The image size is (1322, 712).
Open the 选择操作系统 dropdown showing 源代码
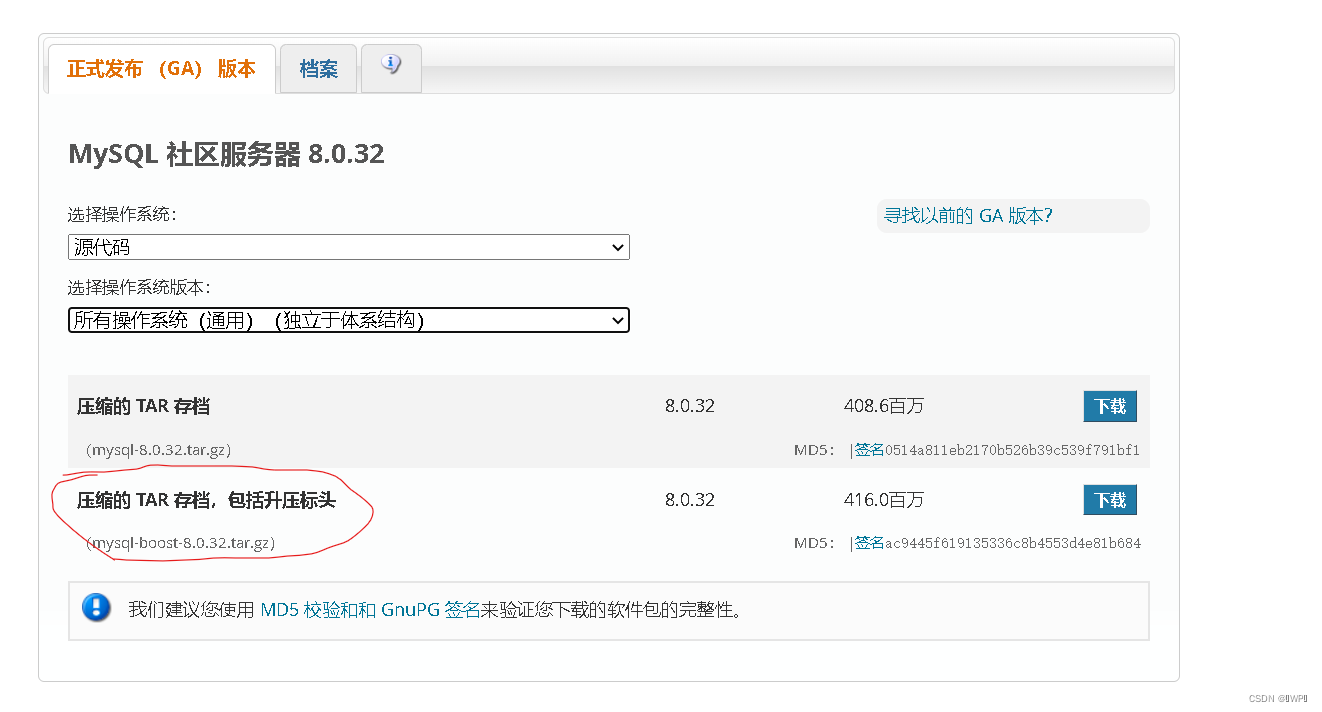click(349, 247)
